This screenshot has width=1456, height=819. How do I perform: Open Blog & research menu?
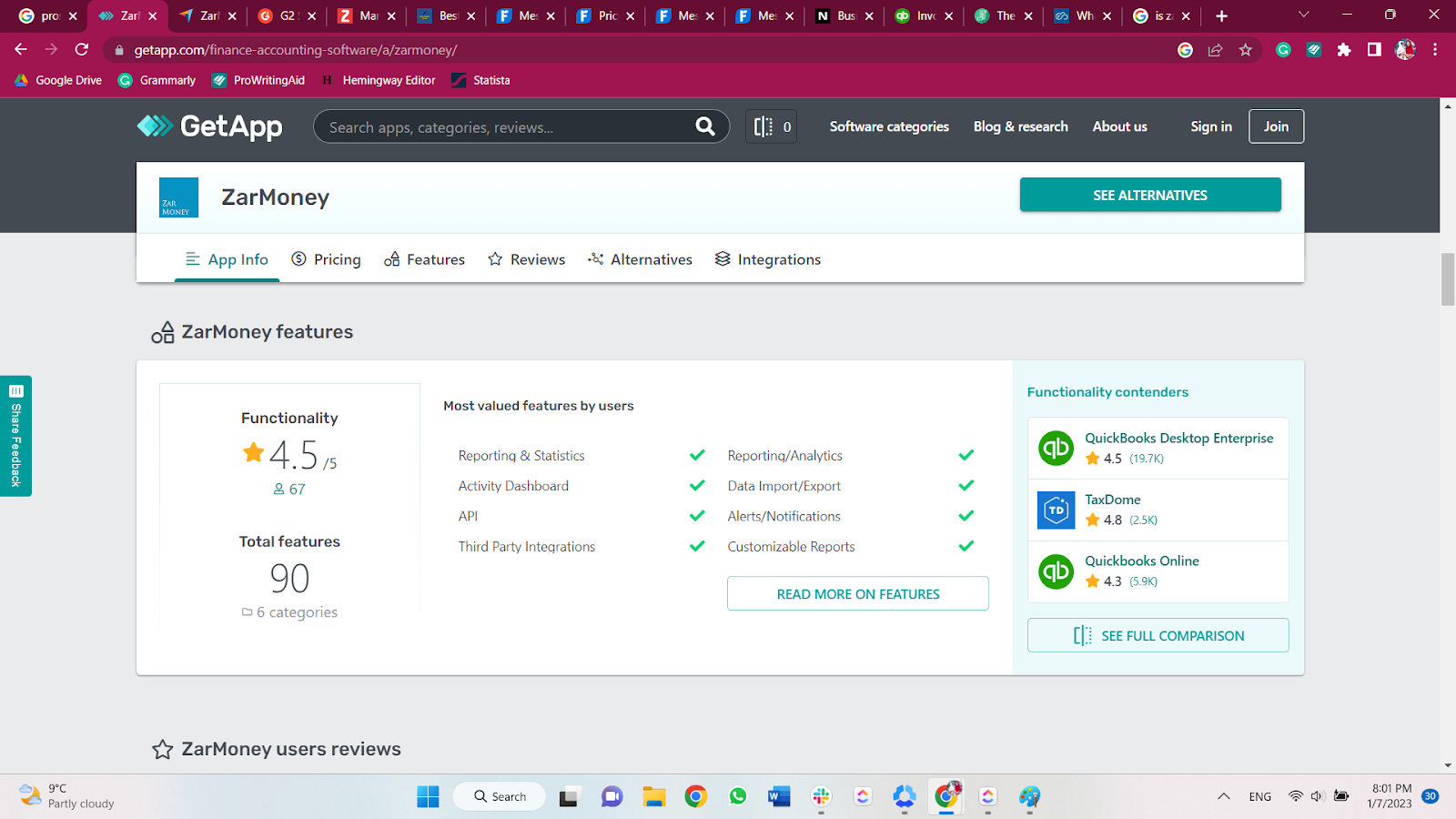pos(1021,126)
